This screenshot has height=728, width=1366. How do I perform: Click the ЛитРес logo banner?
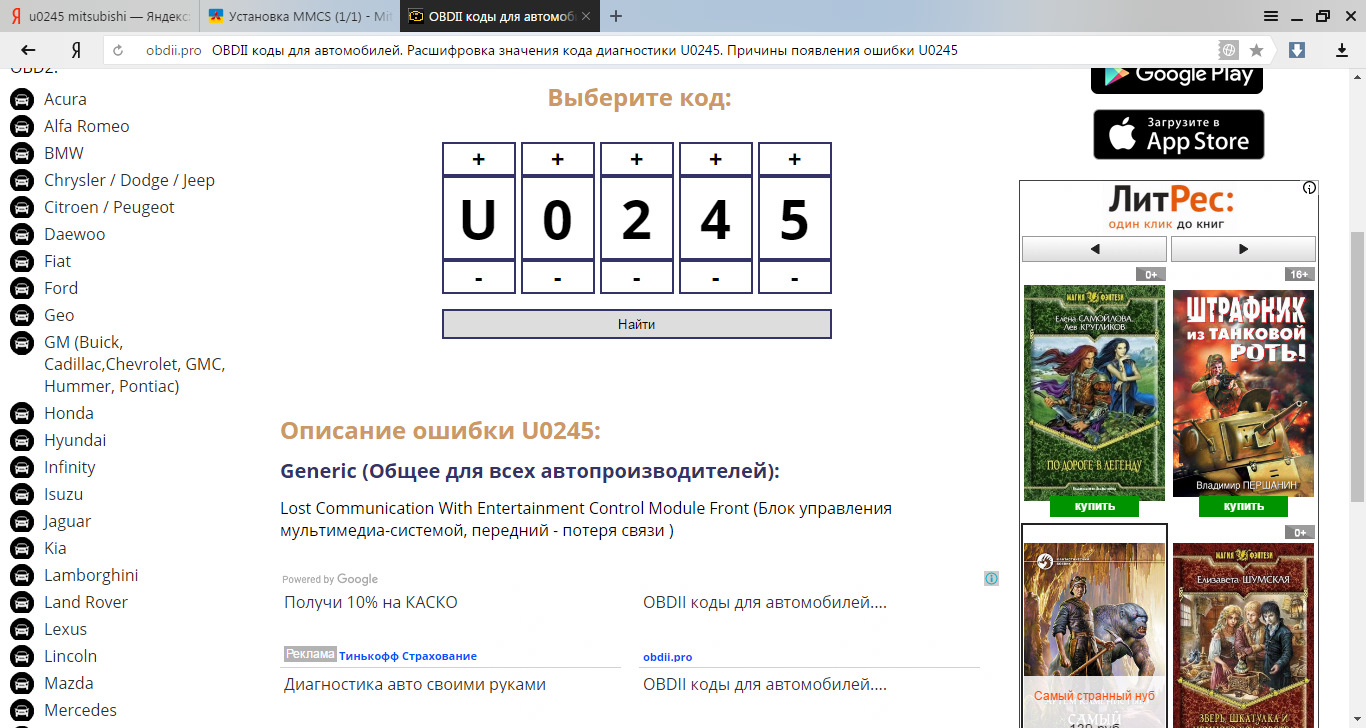pos(1170,207)
